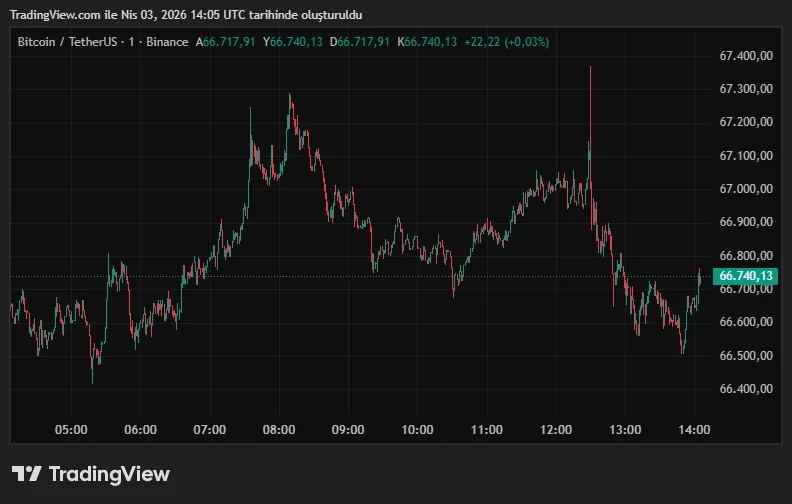Click the 67.000,00 price axis label

pyautogui.click(x=746, y=189)
